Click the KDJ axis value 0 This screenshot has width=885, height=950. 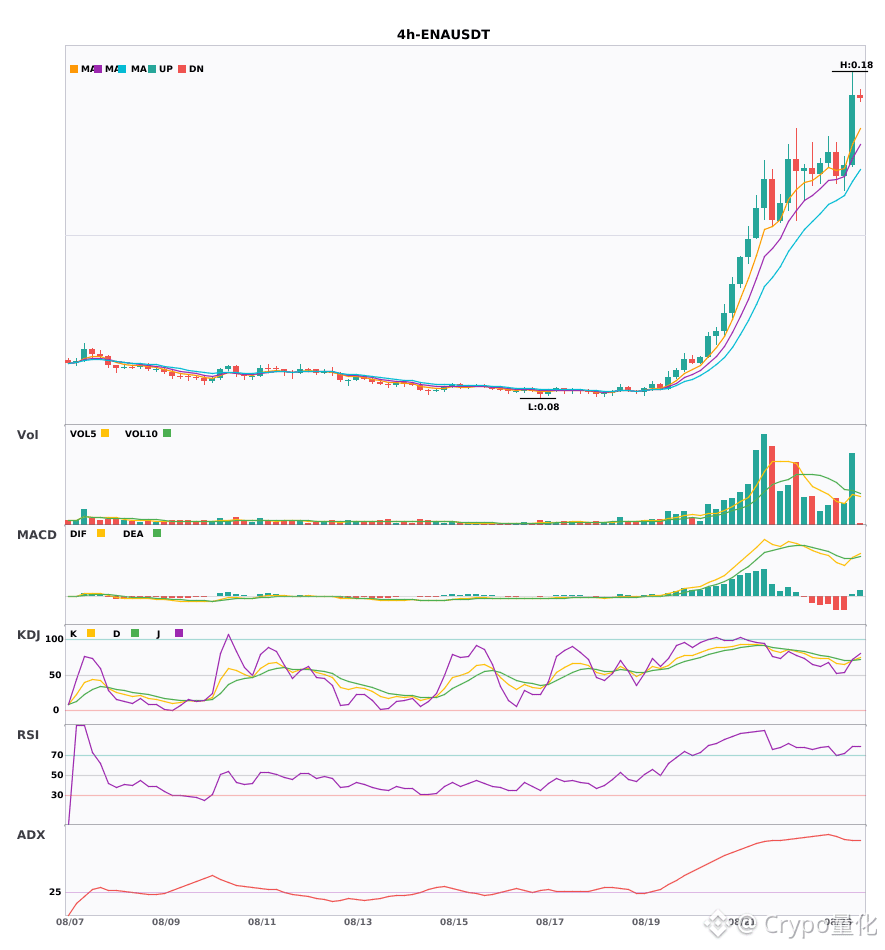56,710
